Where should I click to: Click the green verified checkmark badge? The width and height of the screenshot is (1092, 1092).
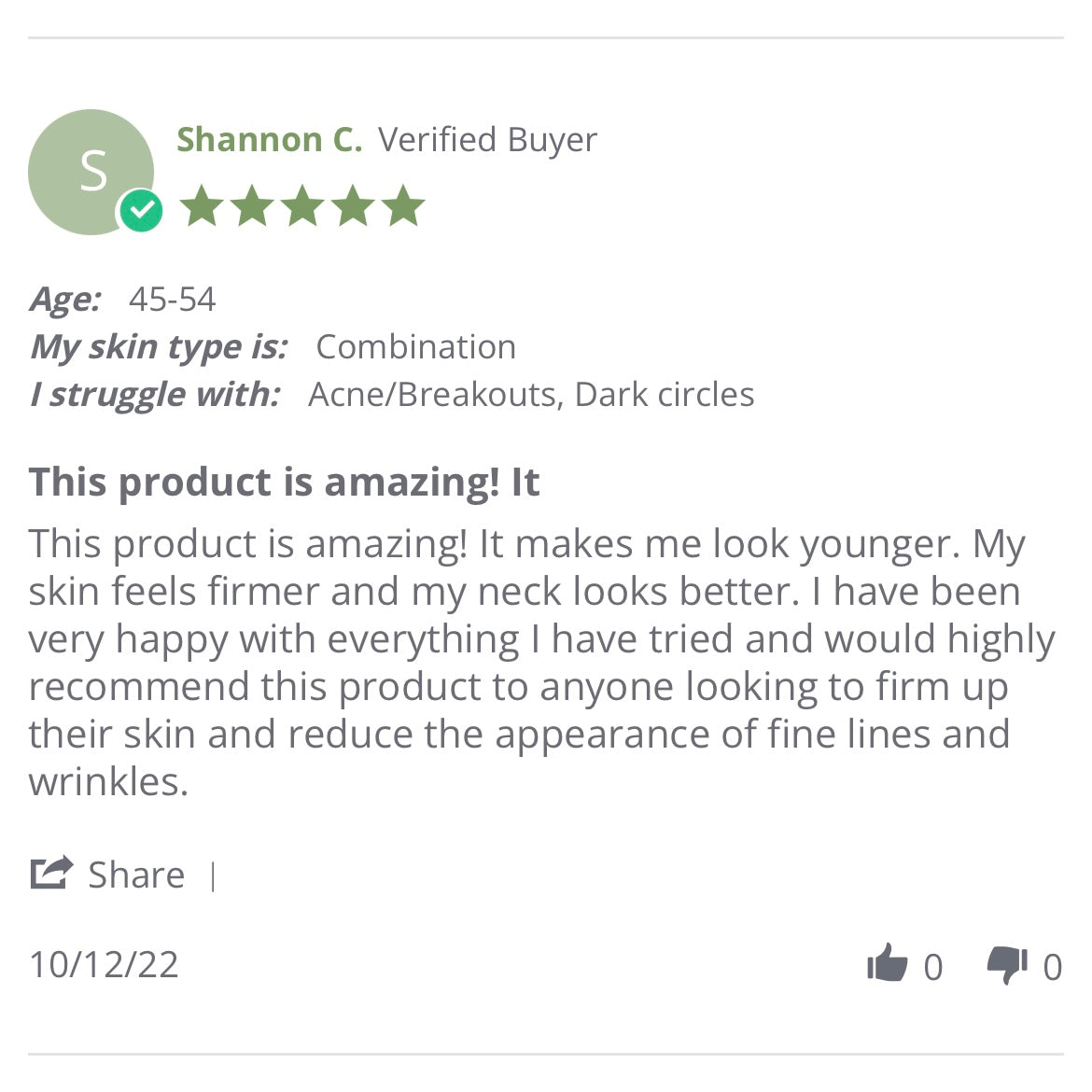pyautogui.click(x=141, y=211)
